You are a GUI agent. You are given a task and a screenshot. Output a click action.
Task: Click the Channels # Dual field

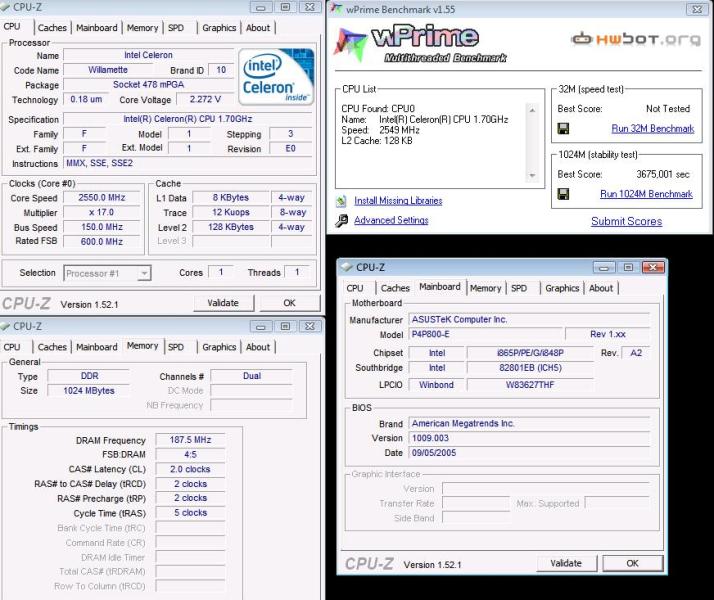[252, 376]
